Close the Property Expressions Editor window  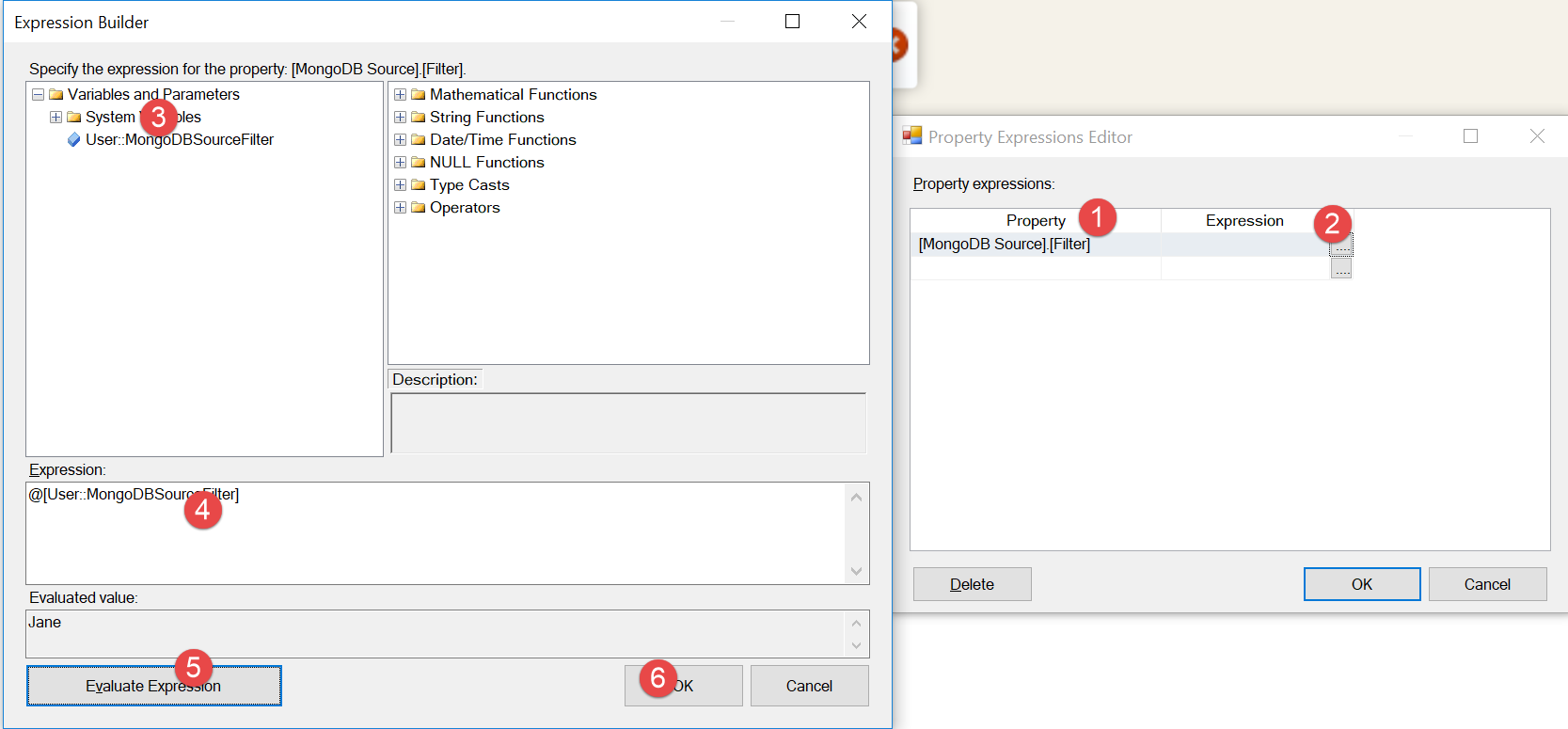(1537, 136)
